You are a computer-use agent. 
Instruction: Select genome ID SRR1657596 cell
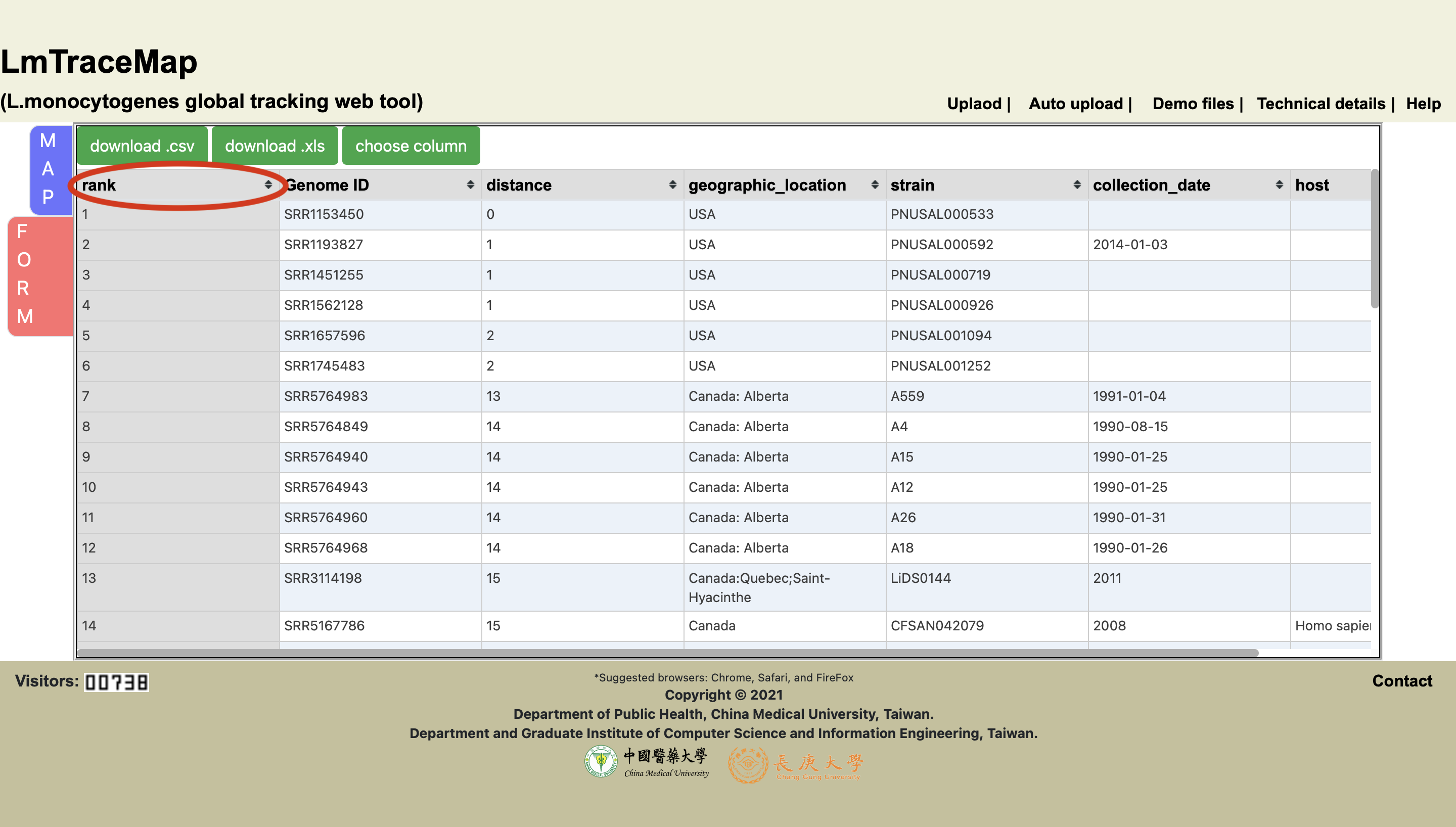[x=381, y=336]
